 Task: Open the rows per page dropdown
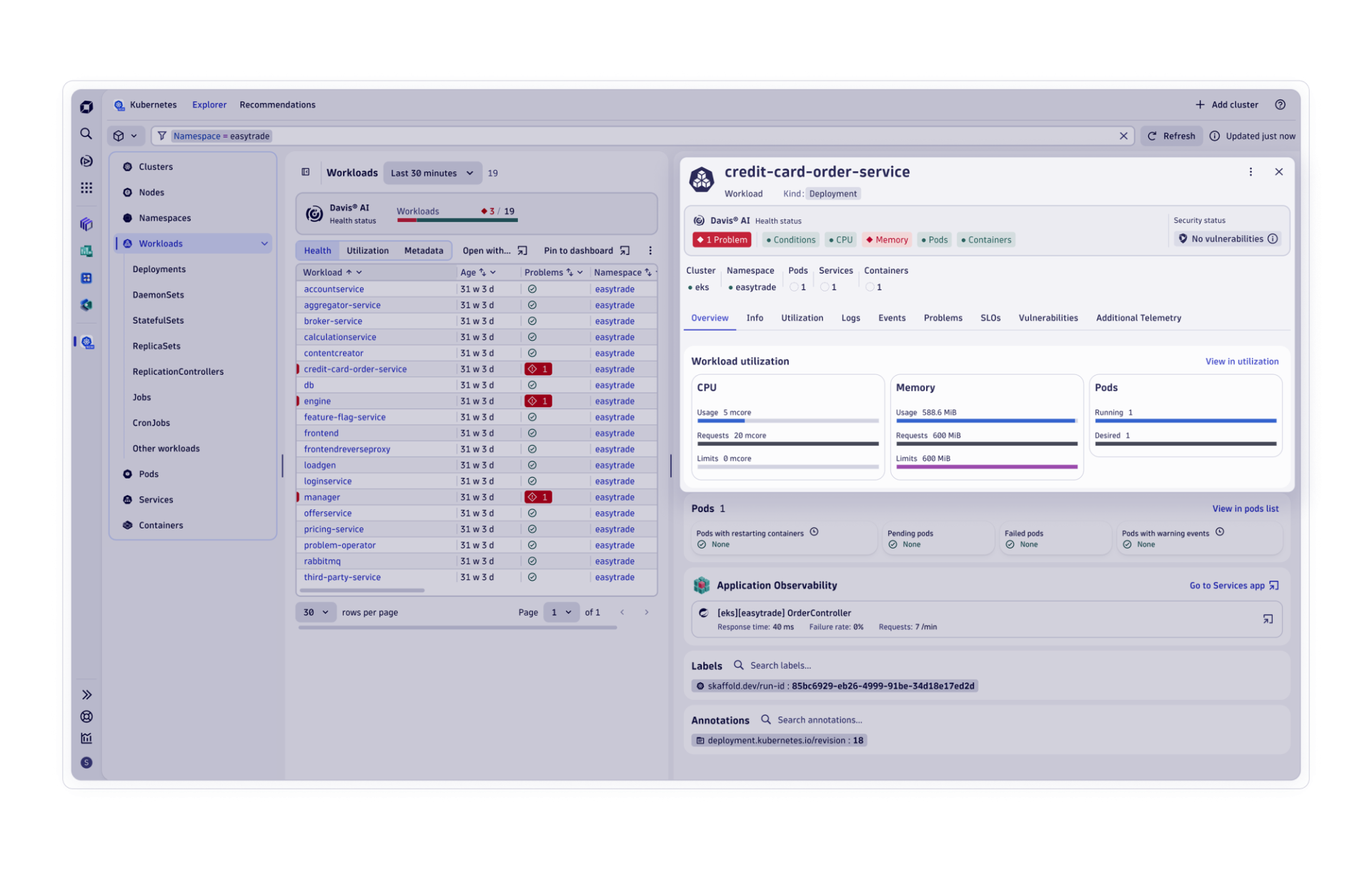315,612
